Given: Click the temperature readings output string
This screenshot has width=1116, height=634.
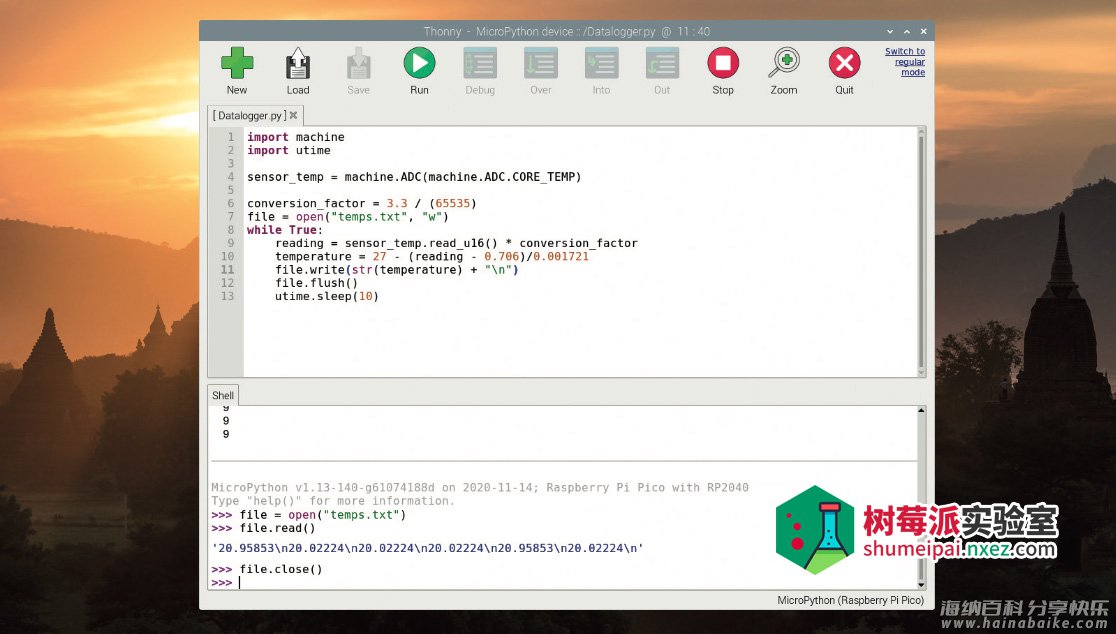Looking at the screenshot, I should click(x=428, y=549).
